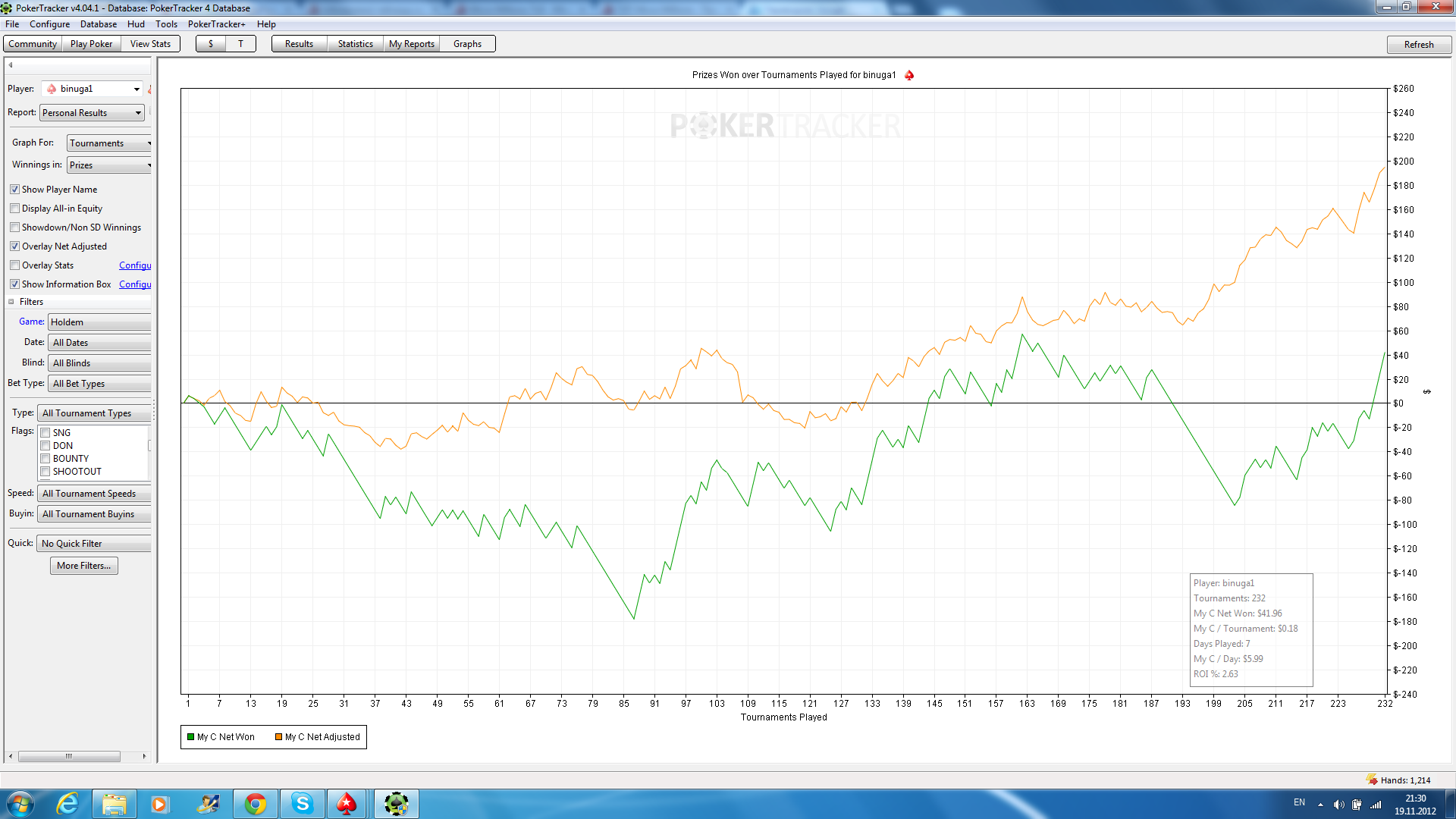Viewport: 1456px width, 819px height.
Task: Open Windows Media Player taskbar icon
Action: click(x=159, y=804)
